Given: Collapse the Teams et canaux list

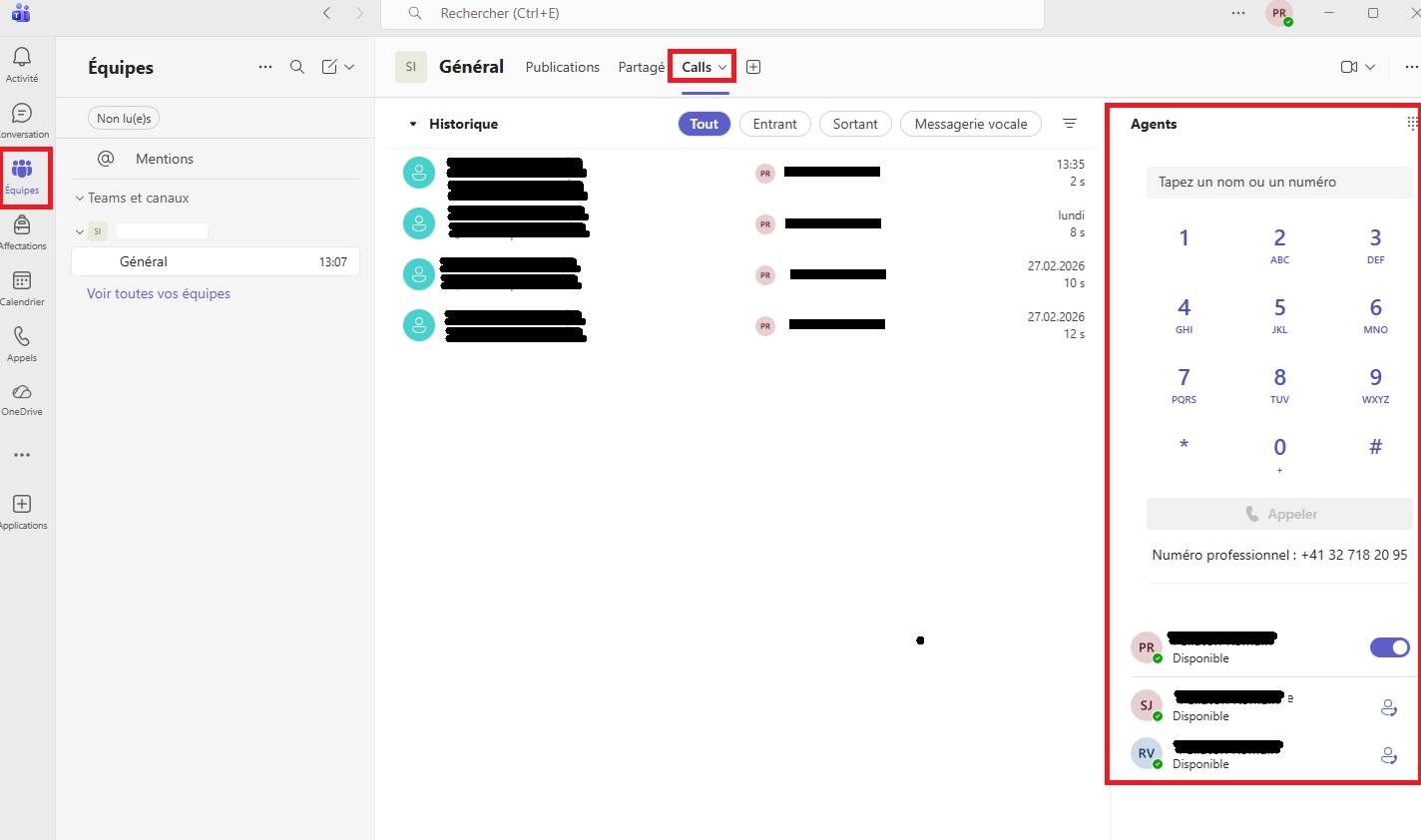Looking at the screenshot, I should pos(80,199).
